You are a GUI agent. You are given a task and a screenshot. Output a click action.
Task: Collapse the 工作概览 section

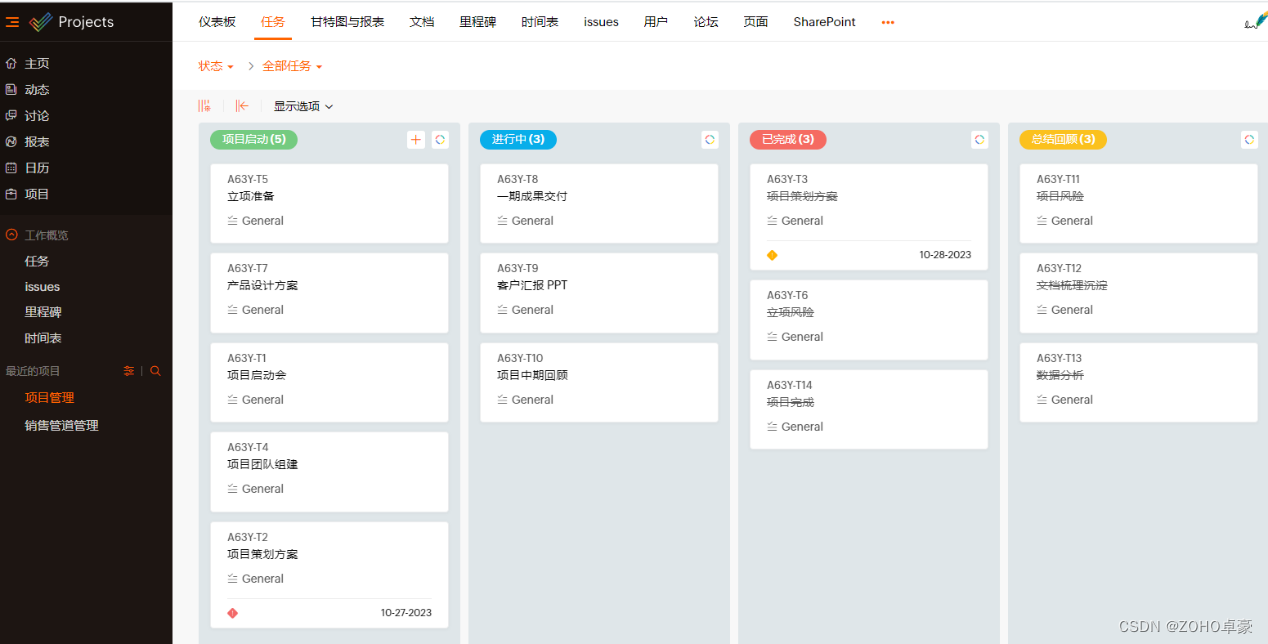(x=12, y=235)
